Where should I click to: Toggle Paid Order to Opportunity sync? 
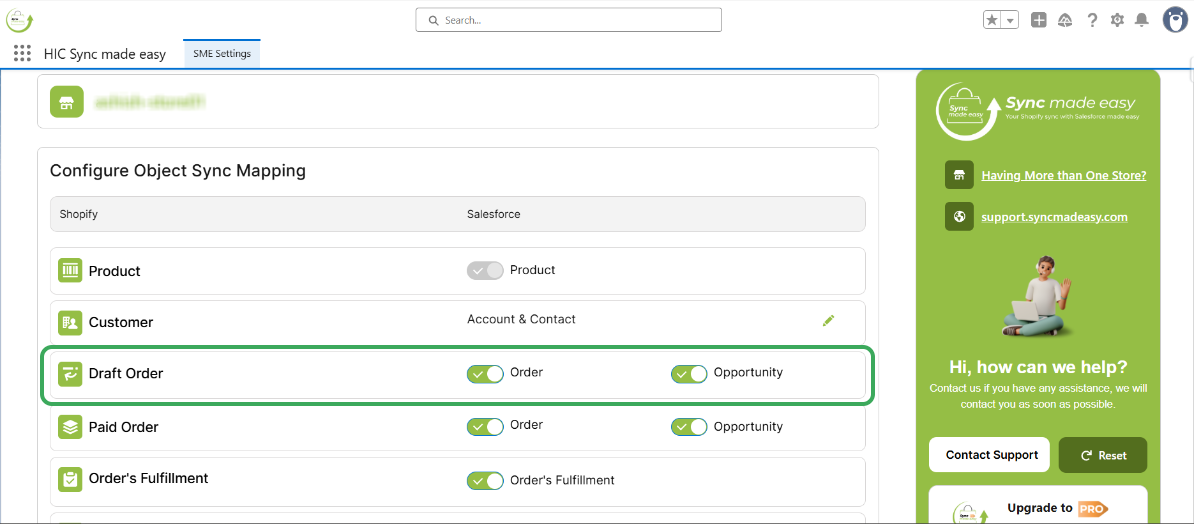689,427
